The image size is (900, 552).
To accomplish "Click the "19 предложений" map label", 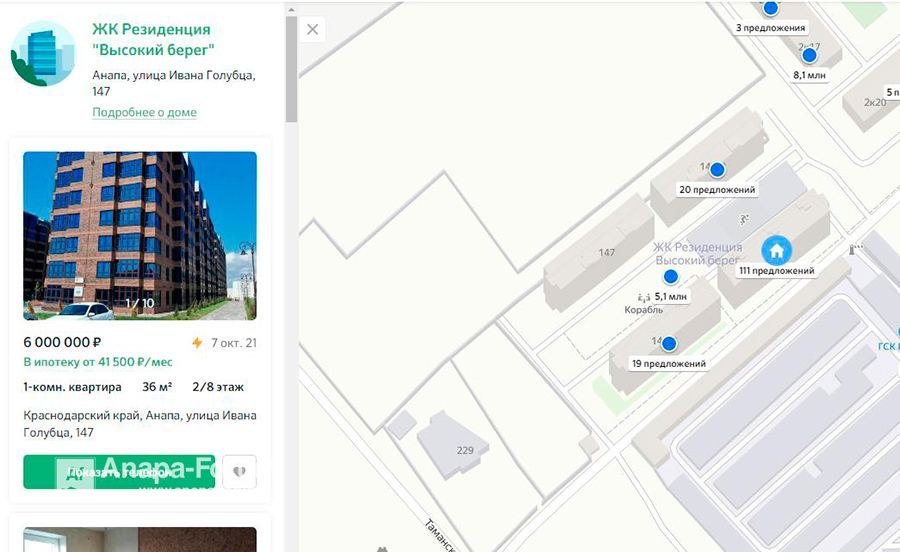I will [669, 364].
